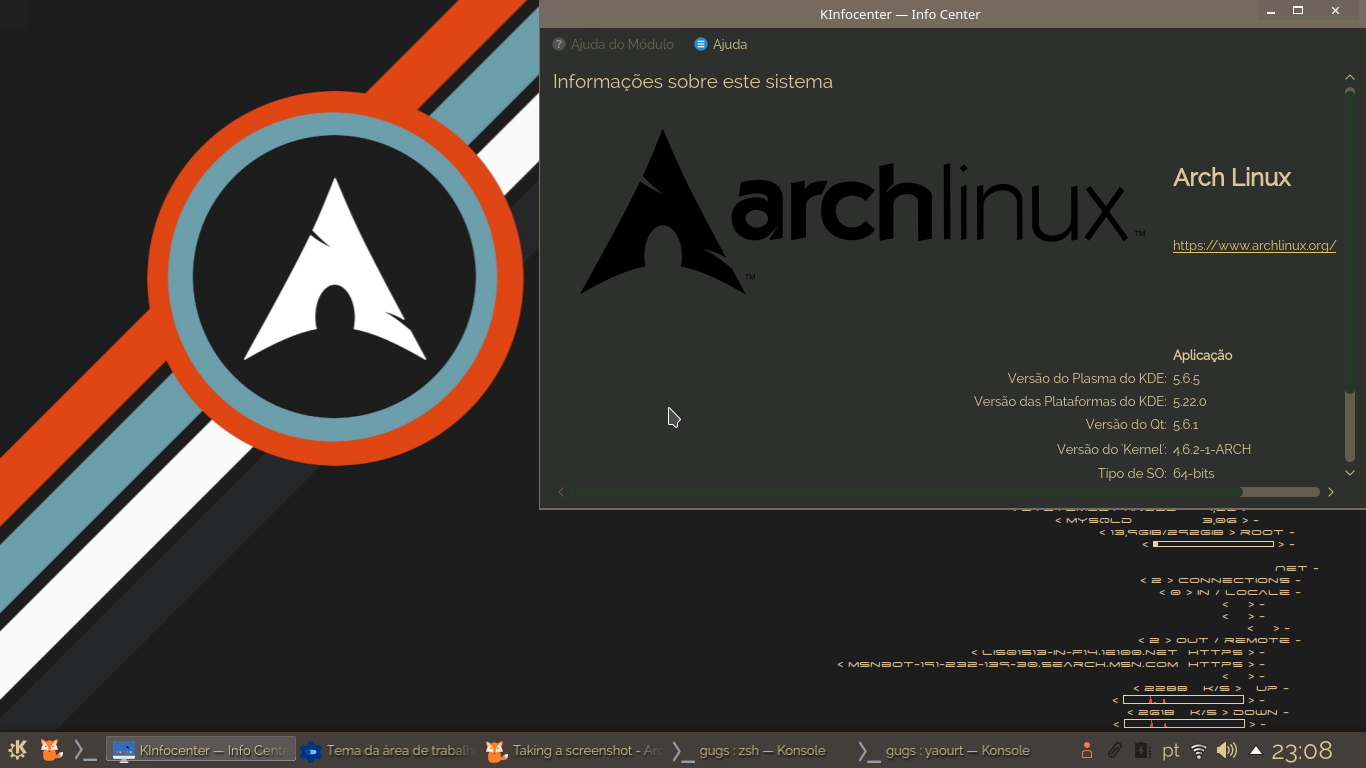
Task: Switch to the KInfocenter taskbar entry
Action: [201, 750]
